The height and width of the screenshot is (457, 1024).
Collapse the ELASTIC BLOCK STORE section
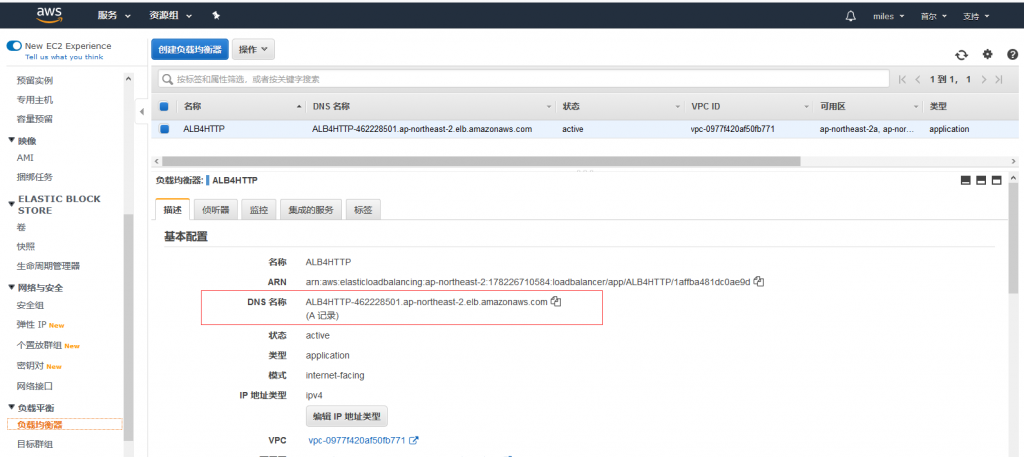[11, 204]
